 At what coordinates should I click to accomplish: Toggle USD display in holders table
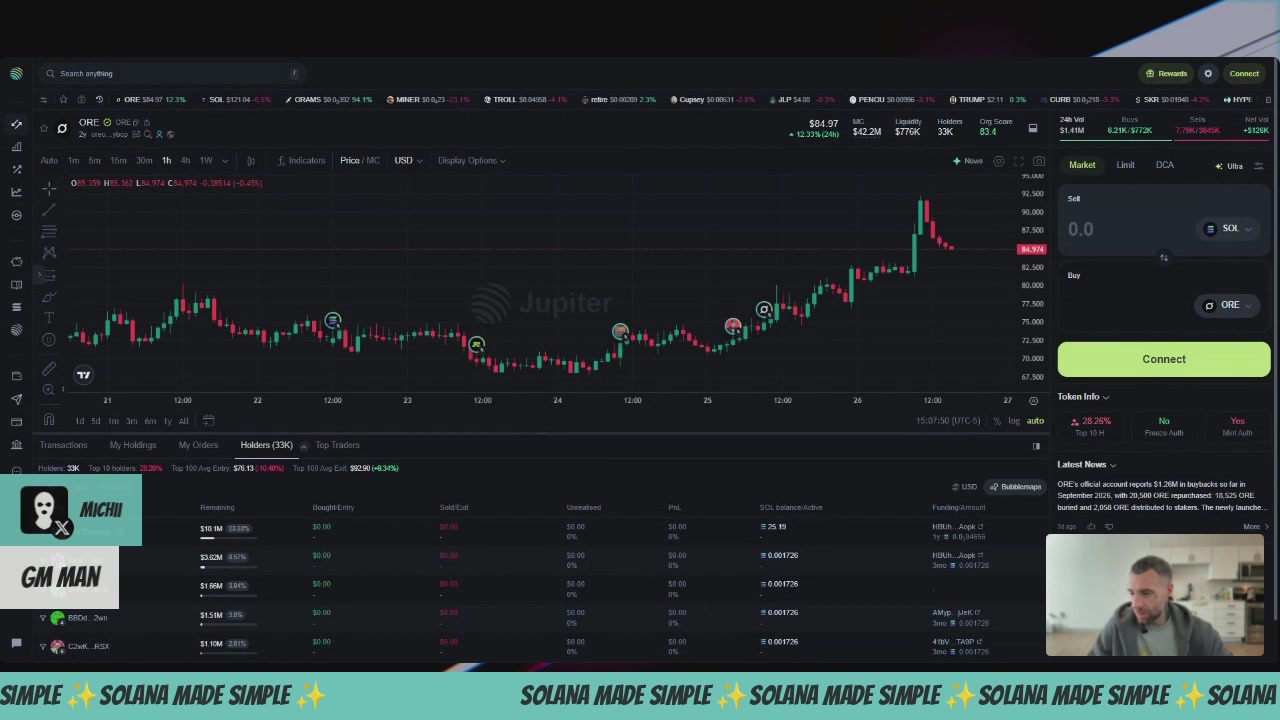964,487
